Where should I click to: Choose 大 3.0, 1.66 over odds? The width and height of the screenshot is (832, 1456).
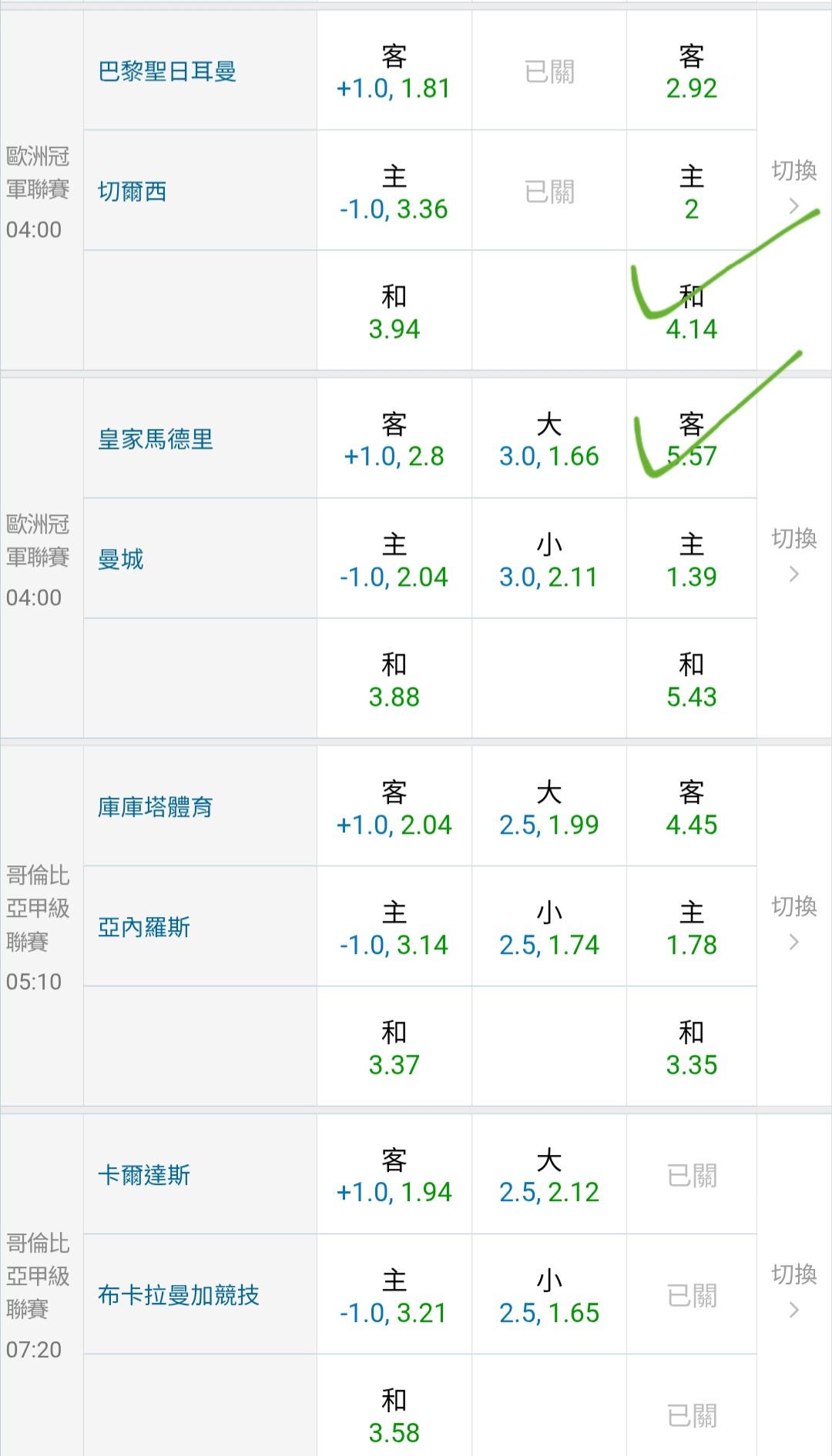tap(549, 440)
